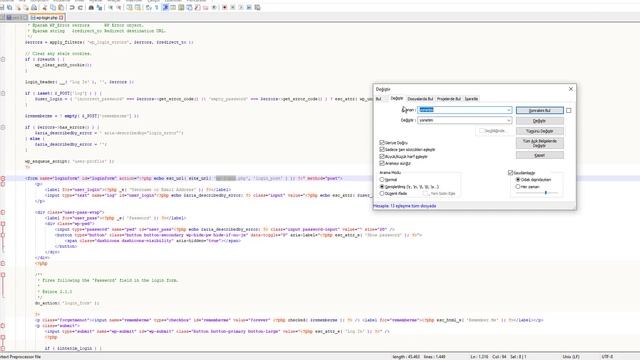Click the Save Recorded Macro icon
The width and height of the screenshot is (640, 360).
click(x=257, y=7)
